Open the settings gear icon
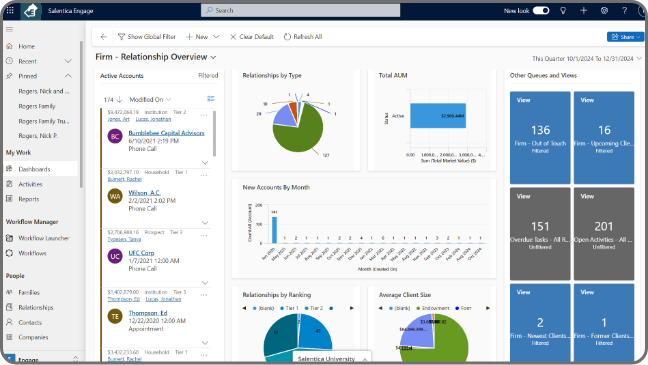 point(604,10)
